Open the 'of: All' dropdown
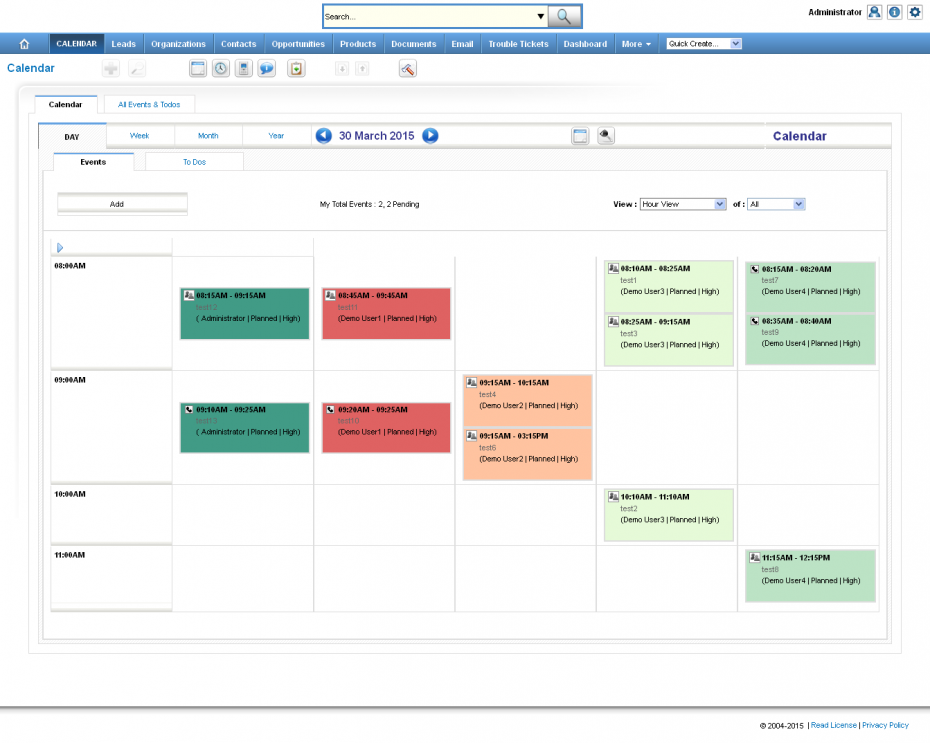The width and height of the screenshot is (930, 743). click(776, 204)
